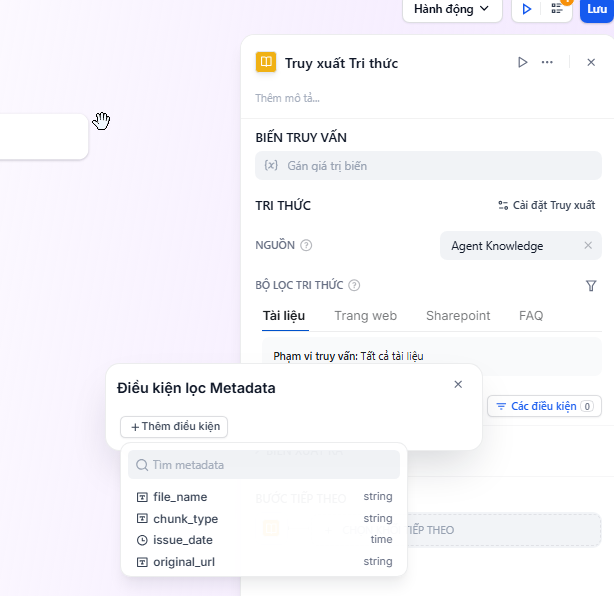Viewport: 614px width, 596px height.
Task: Switch to the Sharepoint tab
Action: point(458,316)
